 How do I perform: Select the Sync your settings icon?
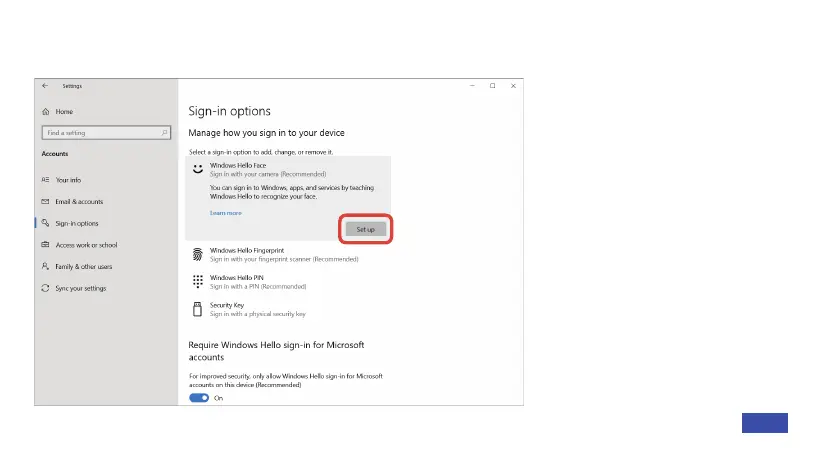[45, 288]
